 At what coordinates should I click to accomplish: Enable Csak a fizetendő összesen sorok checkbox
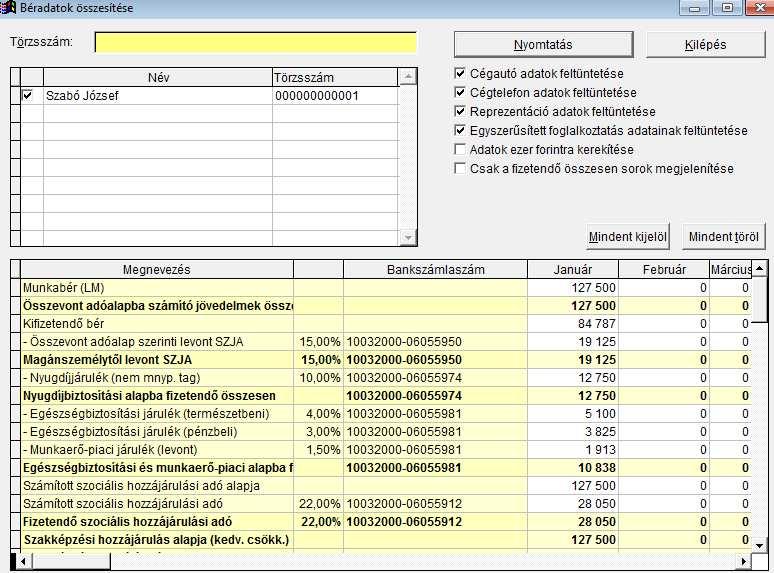point(460,168)
